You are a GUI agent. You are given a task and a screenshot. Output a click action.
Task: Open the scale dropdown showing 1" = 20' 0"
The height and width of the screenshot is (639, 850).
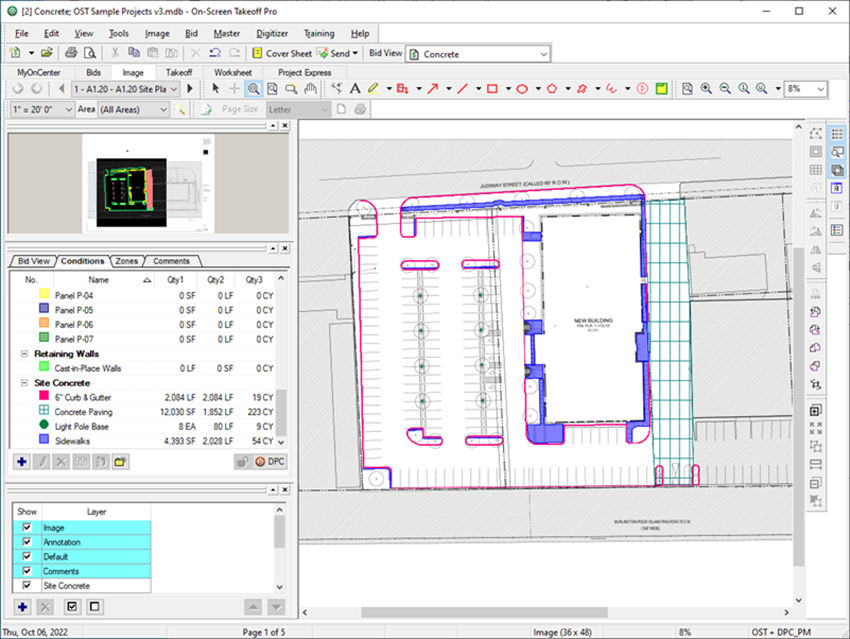click(67, 109)
